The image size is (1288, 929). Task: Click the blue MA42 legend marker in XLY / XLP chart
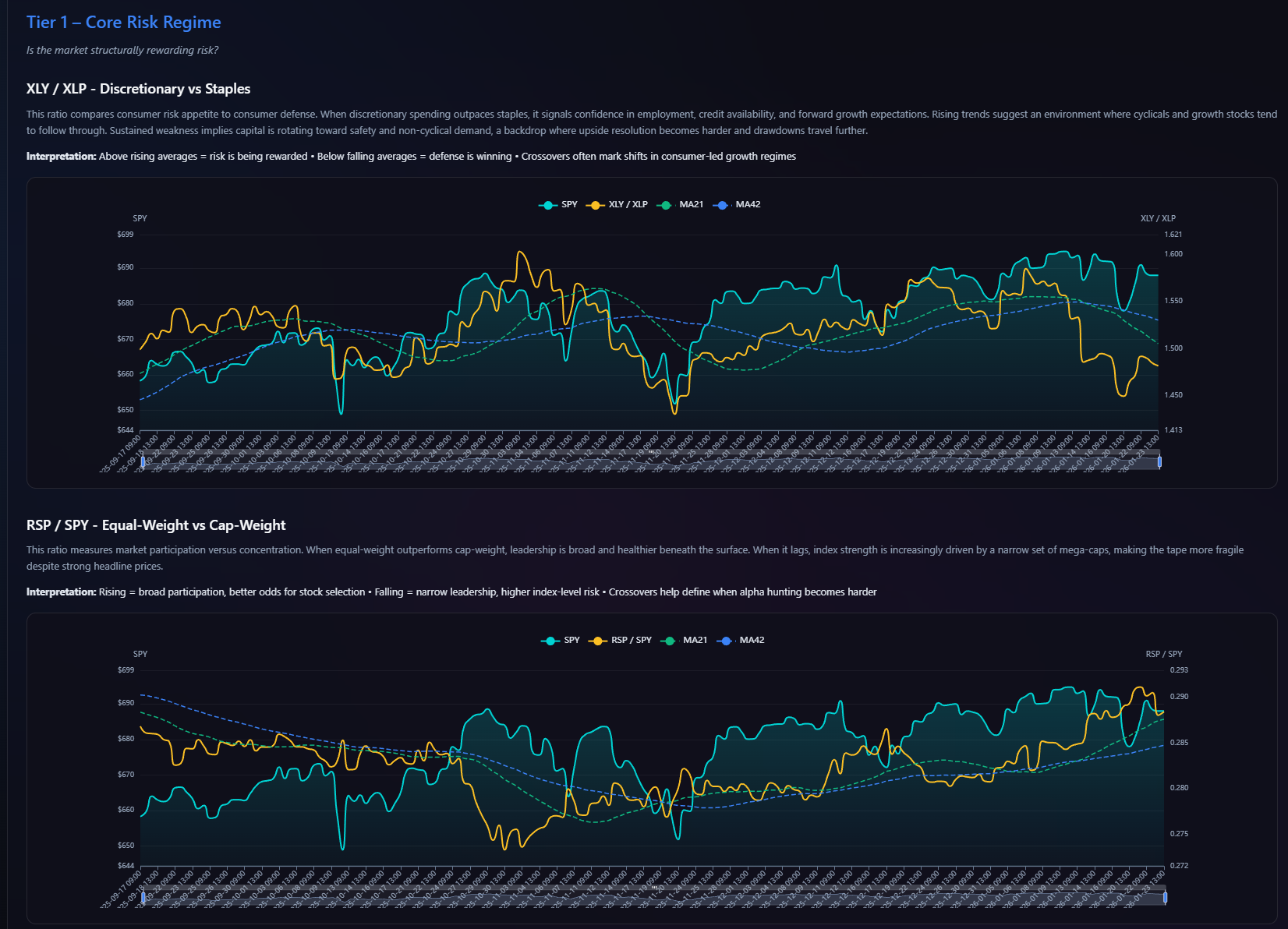pos(722,205)
